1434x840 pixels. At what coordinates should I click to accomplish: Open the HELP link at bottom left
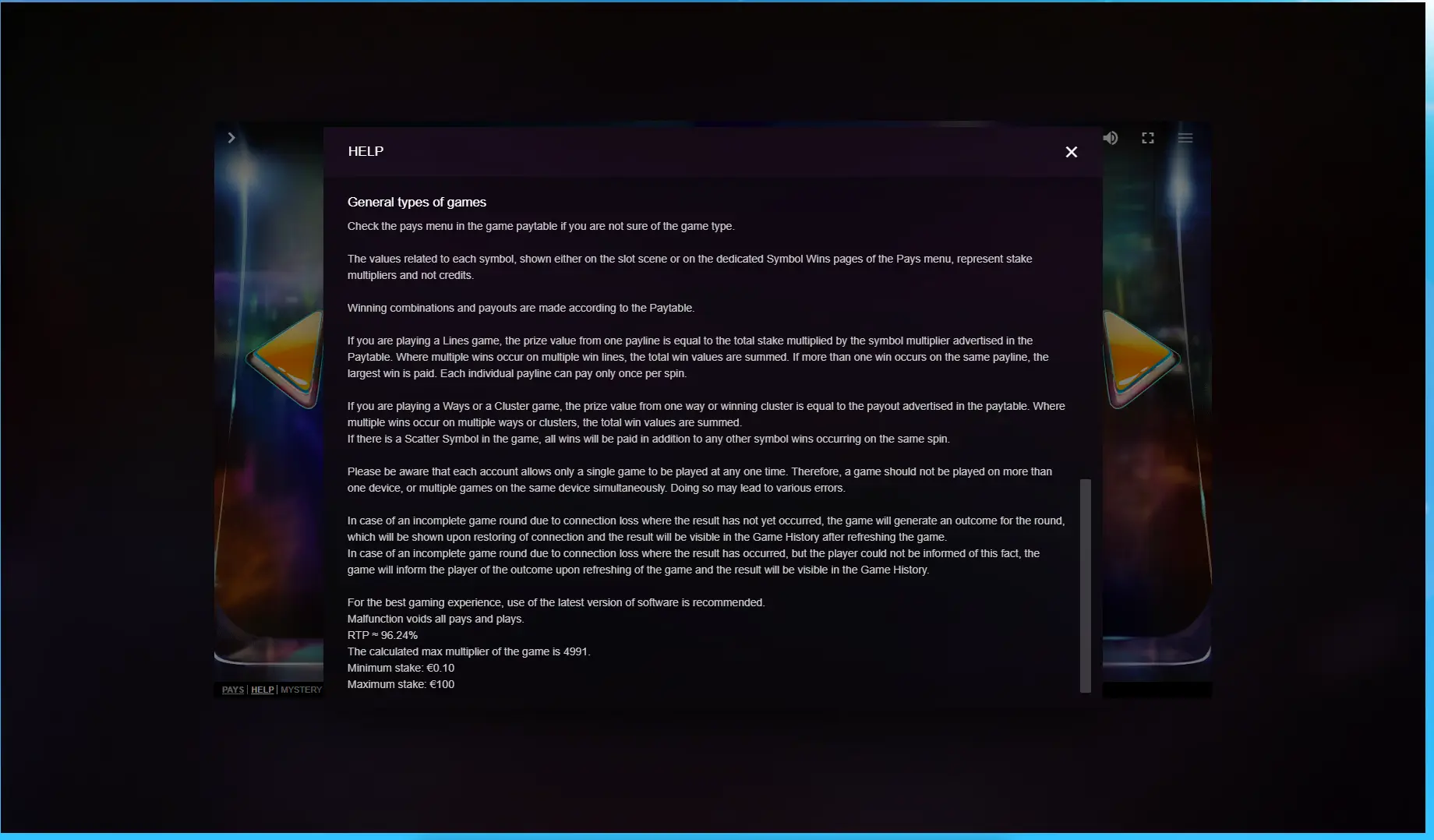263,690
